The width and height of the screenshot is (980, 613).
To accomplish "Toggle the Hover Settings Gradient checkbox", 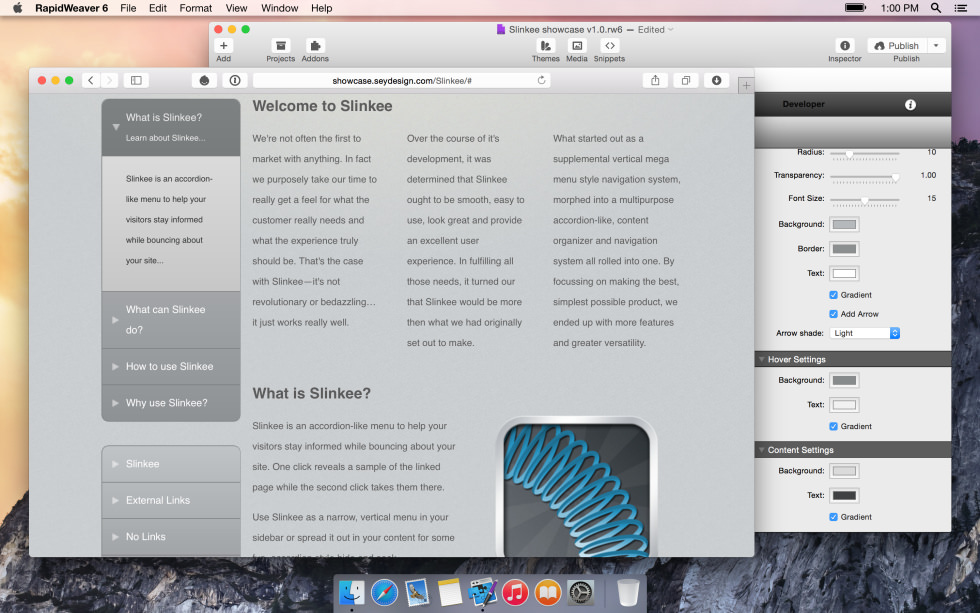I will (x=833, y=426).
